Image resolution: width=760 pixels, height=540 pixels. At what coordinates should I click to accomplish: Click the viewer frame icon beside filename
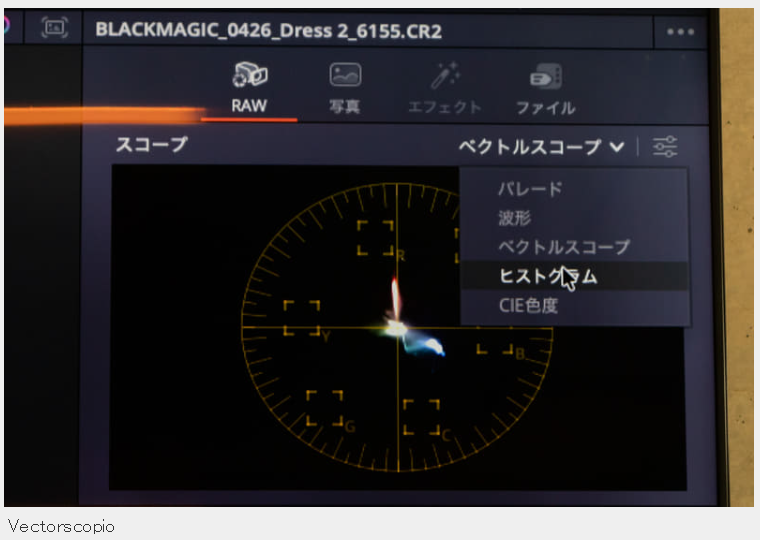54,28
